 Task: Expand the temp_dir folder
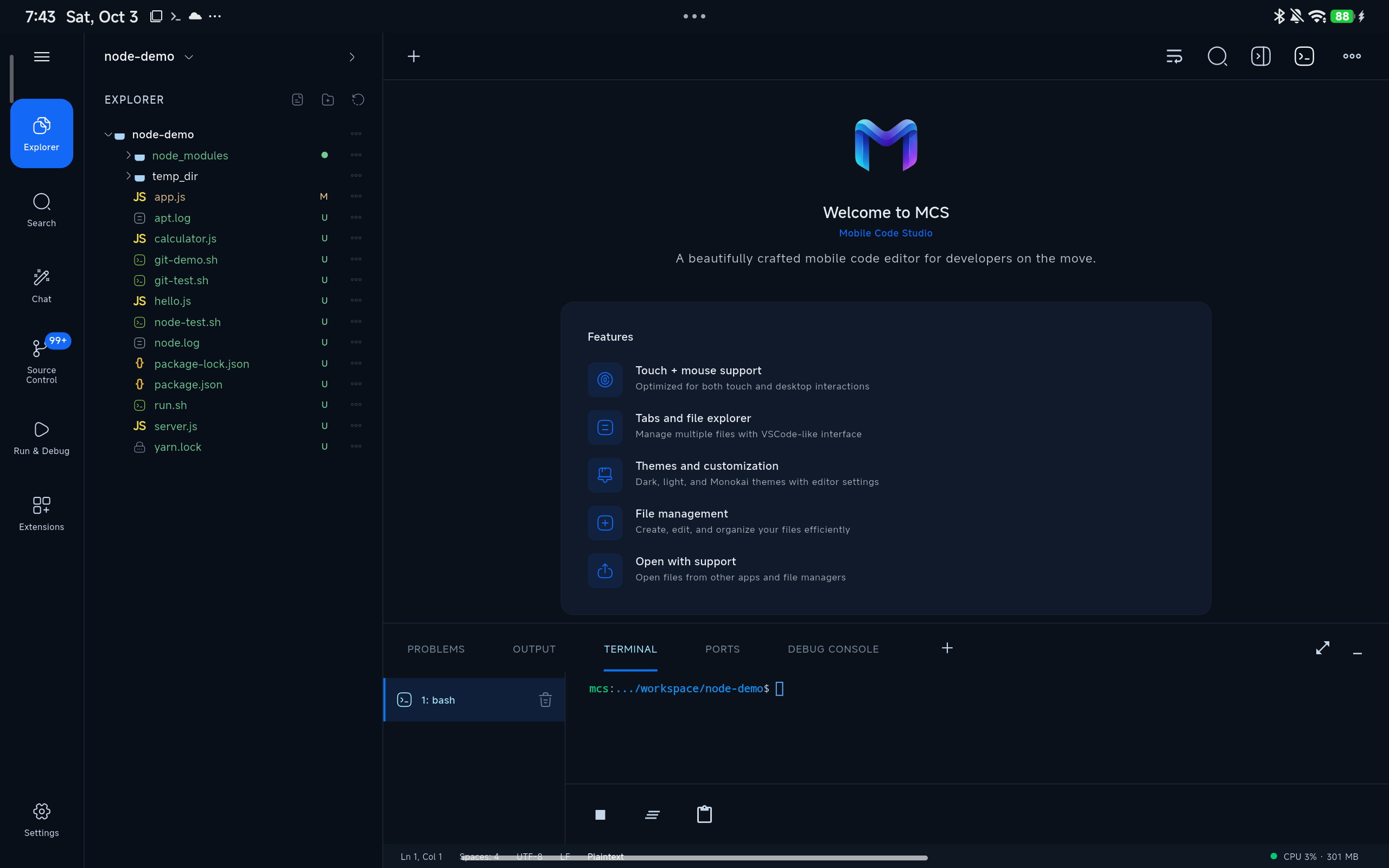[x=128, y=176]
